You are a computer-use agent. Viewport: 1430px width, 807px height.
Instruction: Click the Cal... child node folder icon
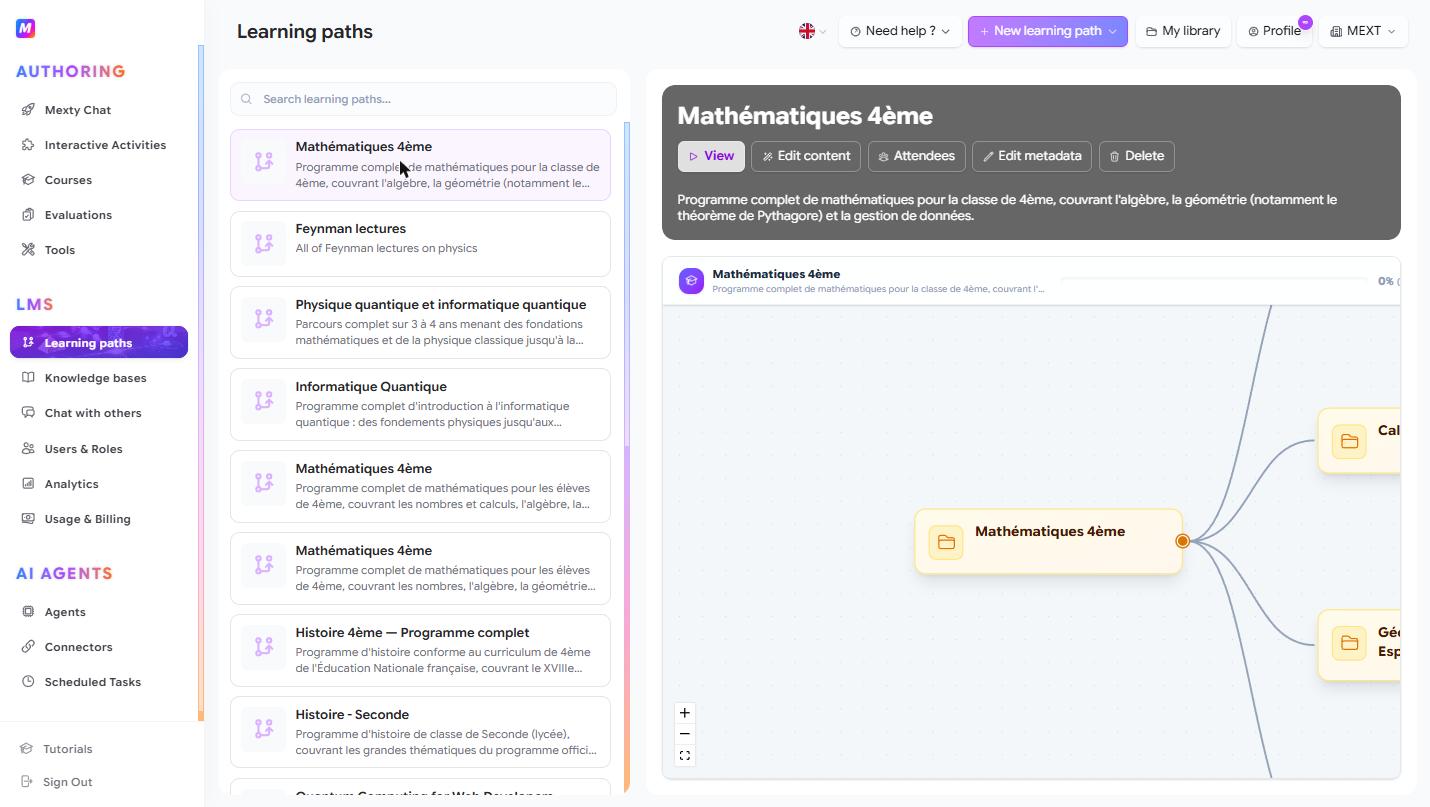click(x=1349, y=441)
